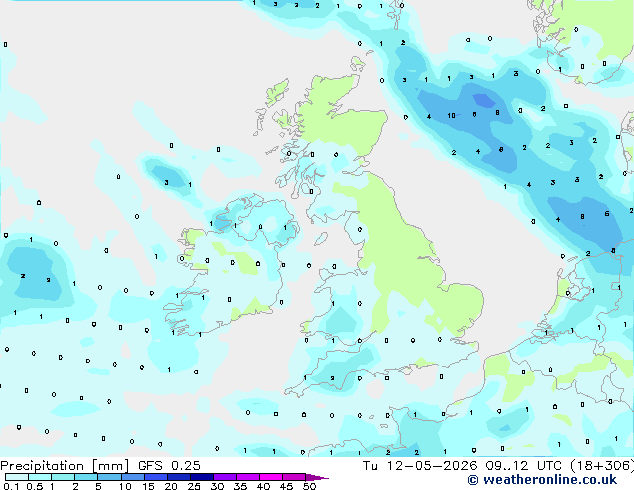The width and height of the screenshot is (634, 490).
Task: Click the '30' legend scale label
Action: (217, 486)
